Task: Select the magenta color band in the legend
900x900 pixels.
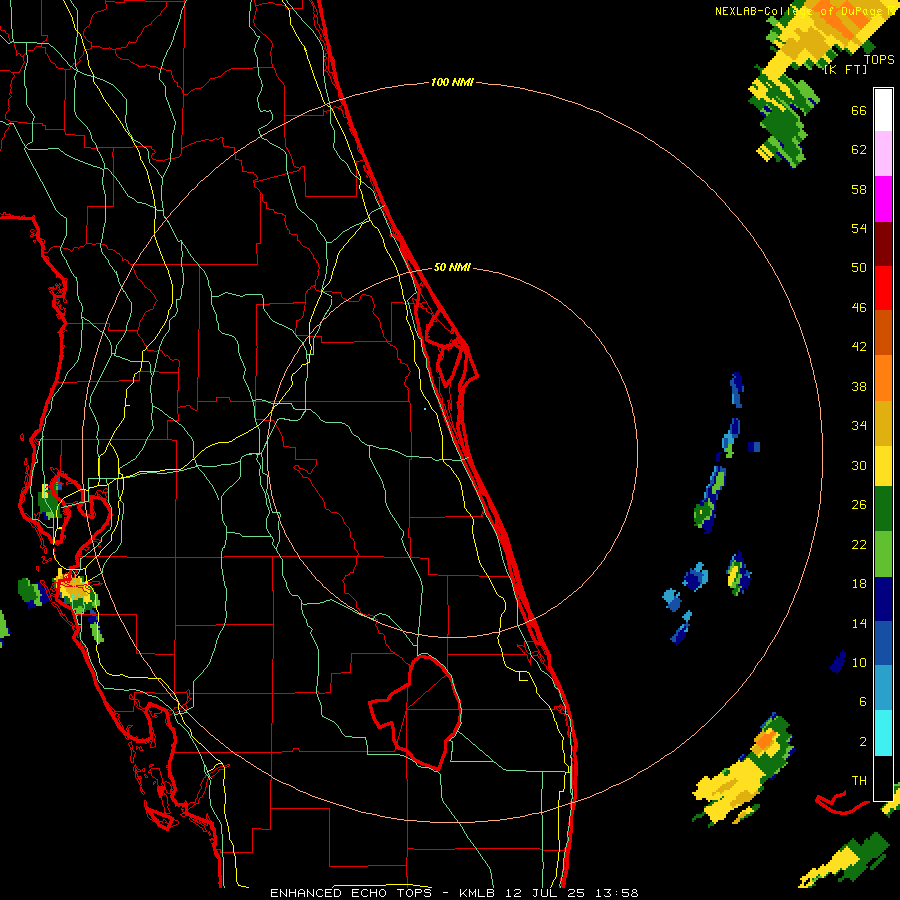Action: [883, 199]
